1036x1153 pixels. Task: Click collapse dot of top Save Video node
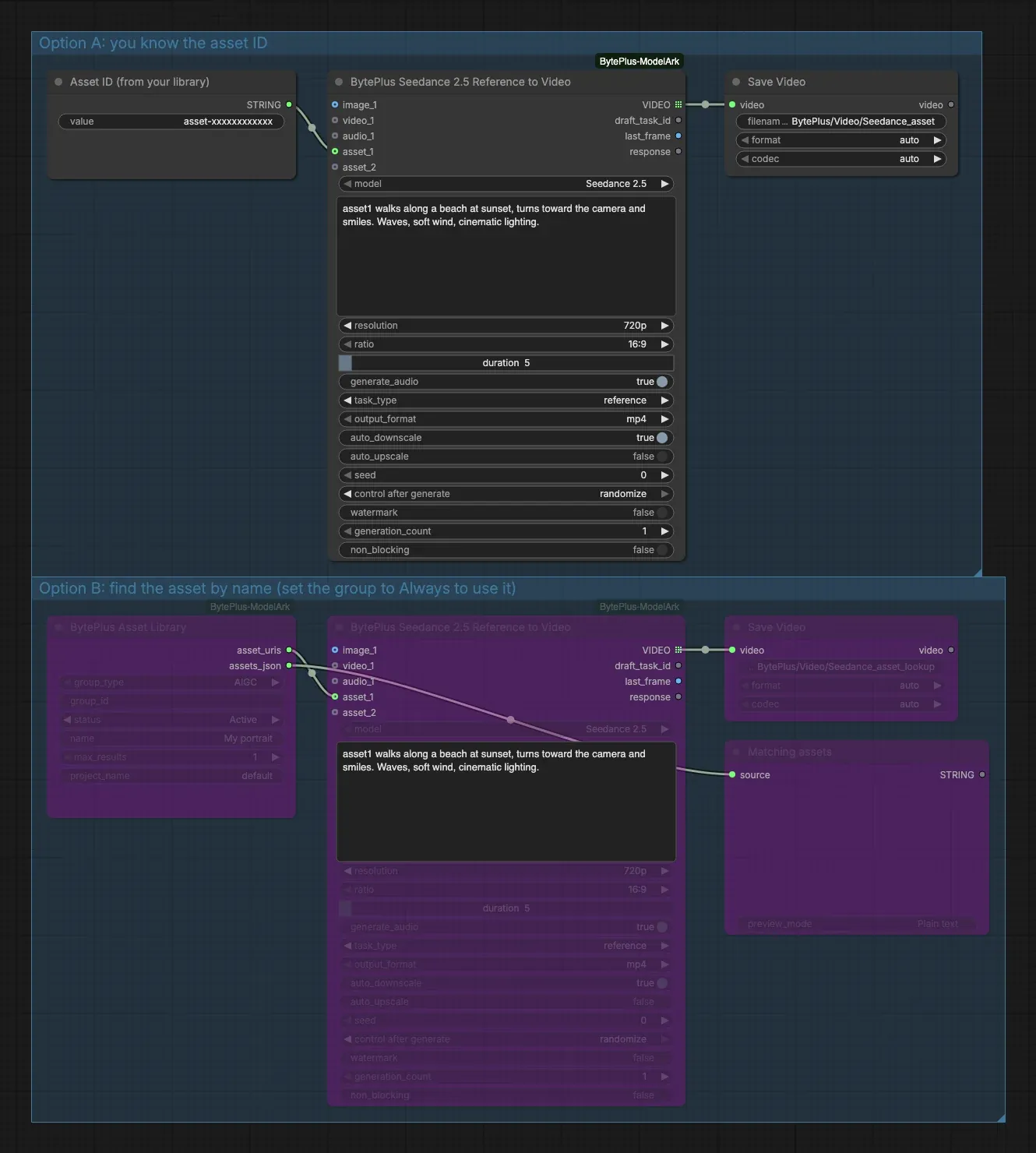(x=736, y=82)
